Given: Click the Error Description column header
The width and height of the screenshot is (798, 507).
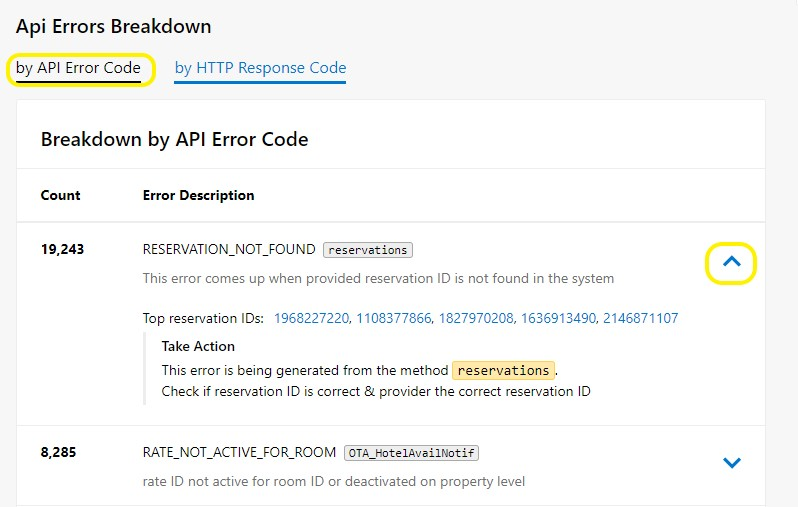Looking at the screenshot, I should 198,195.
